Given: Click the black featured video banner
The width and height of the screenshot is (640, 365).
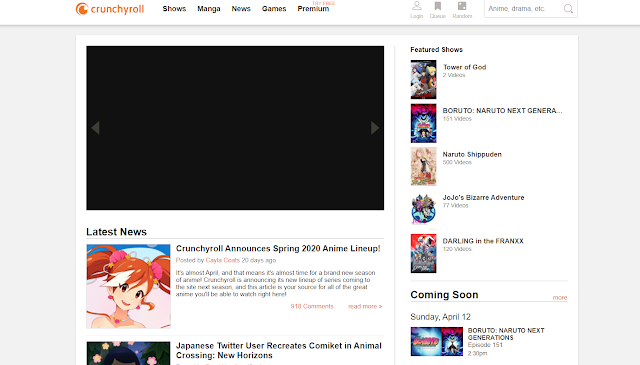Looking at the screenshot, I should pos(235,128).
